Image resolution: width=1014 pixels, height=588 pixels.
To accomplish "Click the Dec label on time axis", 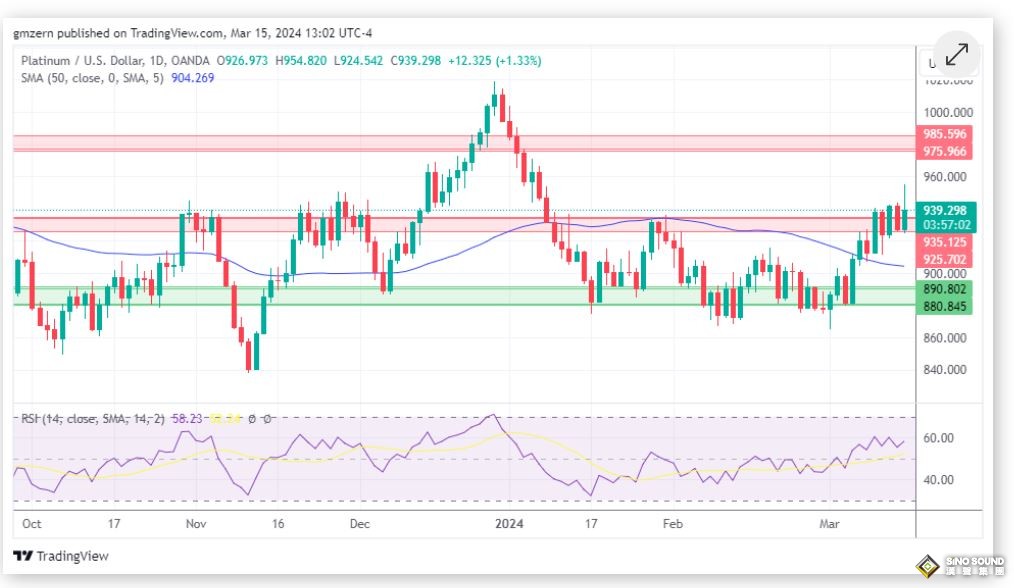I will [359, 523].
